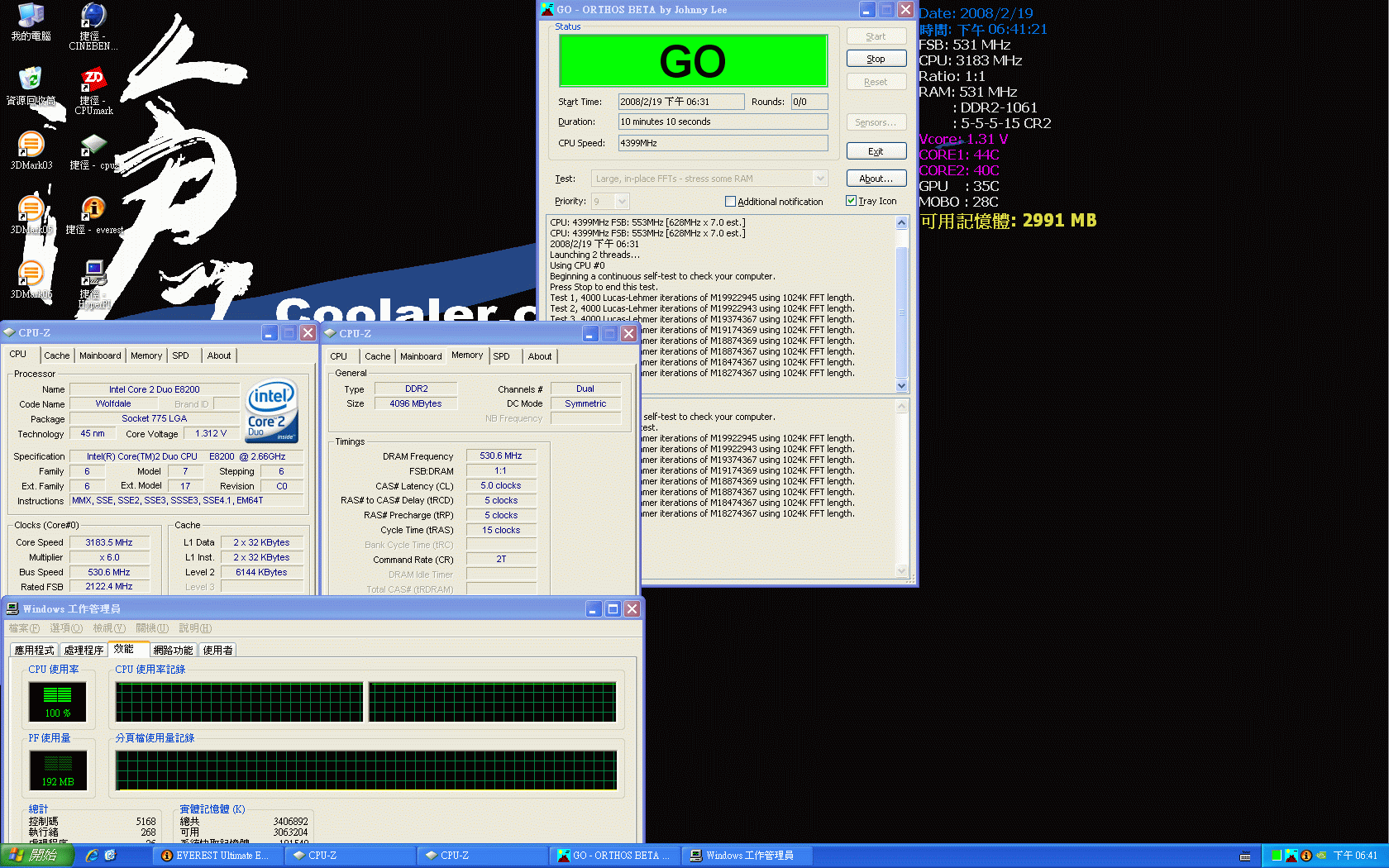Click the CPU Speed 4399MHz field
Viewport: 1389px width, 868px height.
(723, 143)
